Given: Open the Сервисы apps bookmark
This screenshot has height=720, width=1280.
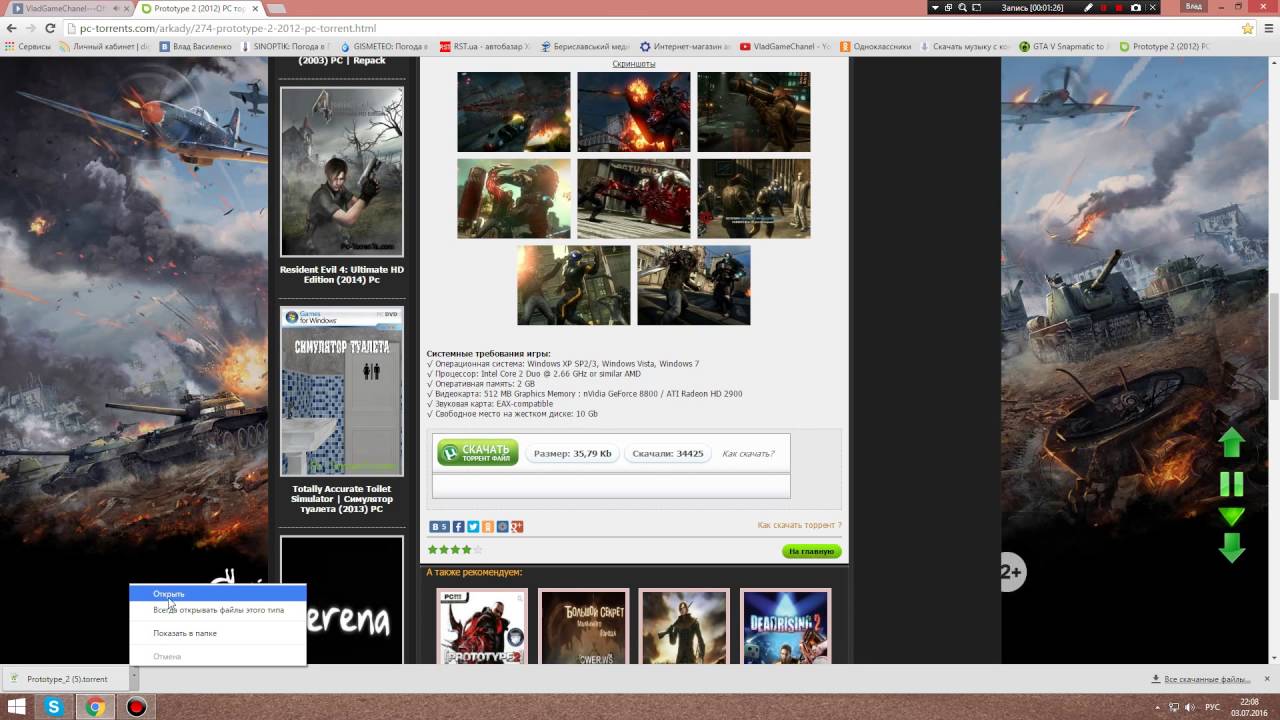Looking at the screenshot, I should point(28,46).
